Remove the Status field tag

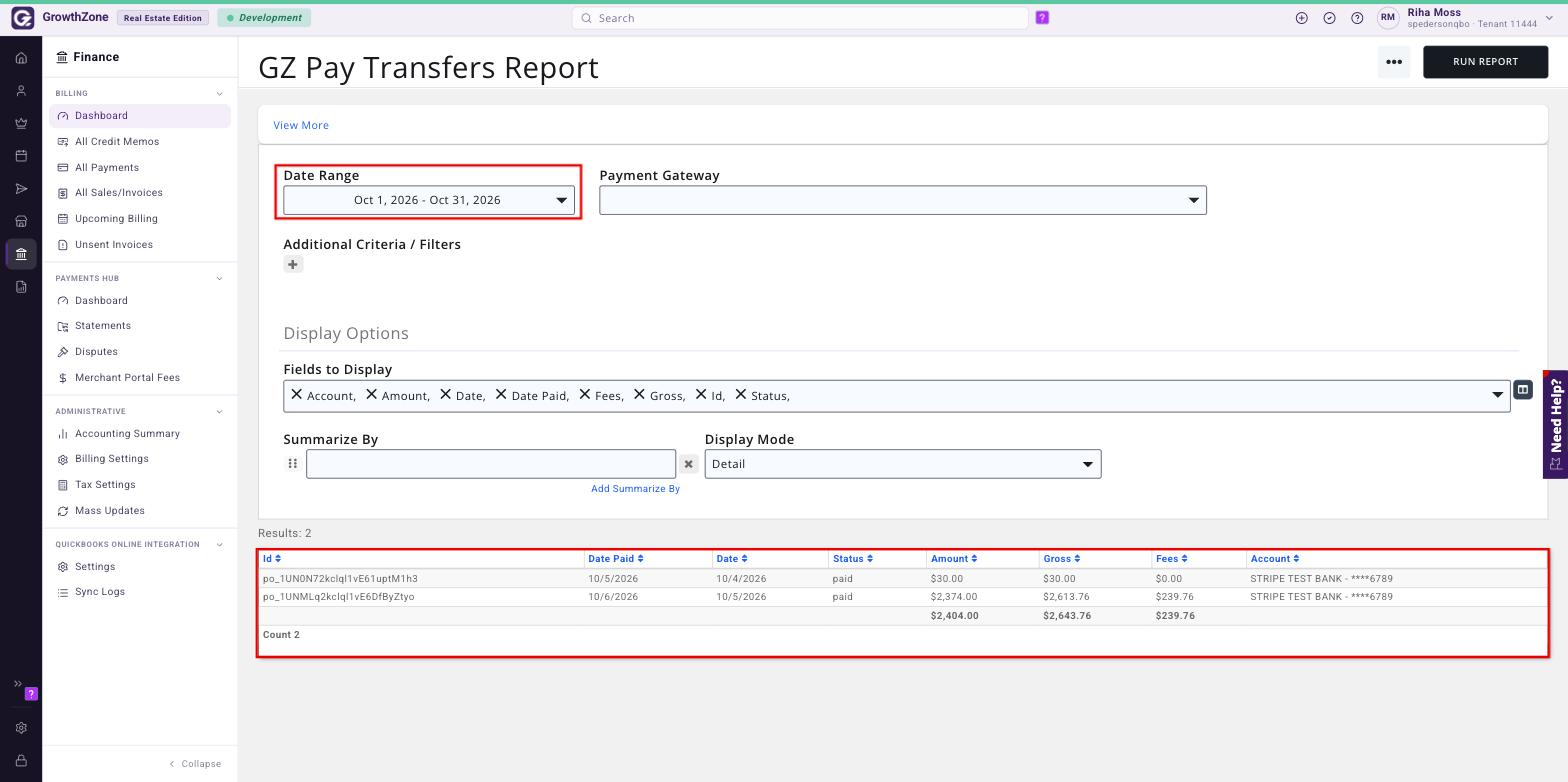coord(741,395)
